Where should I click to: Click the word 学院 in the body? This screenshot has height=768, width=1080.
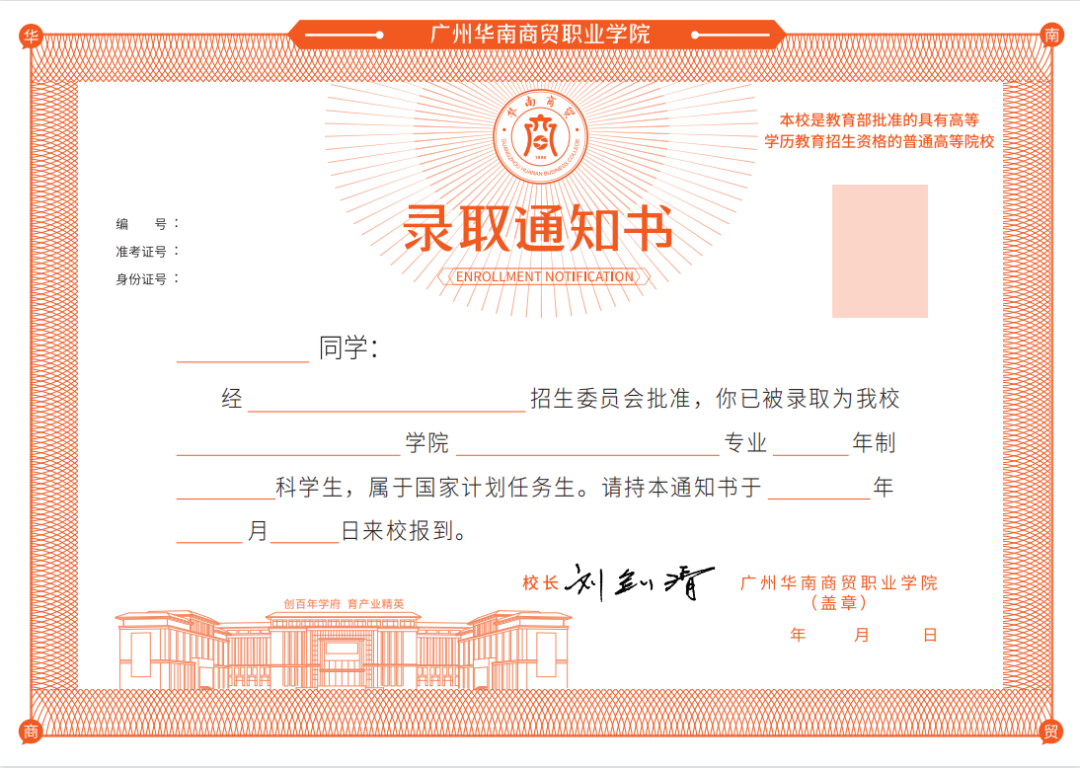click(427, 443)
